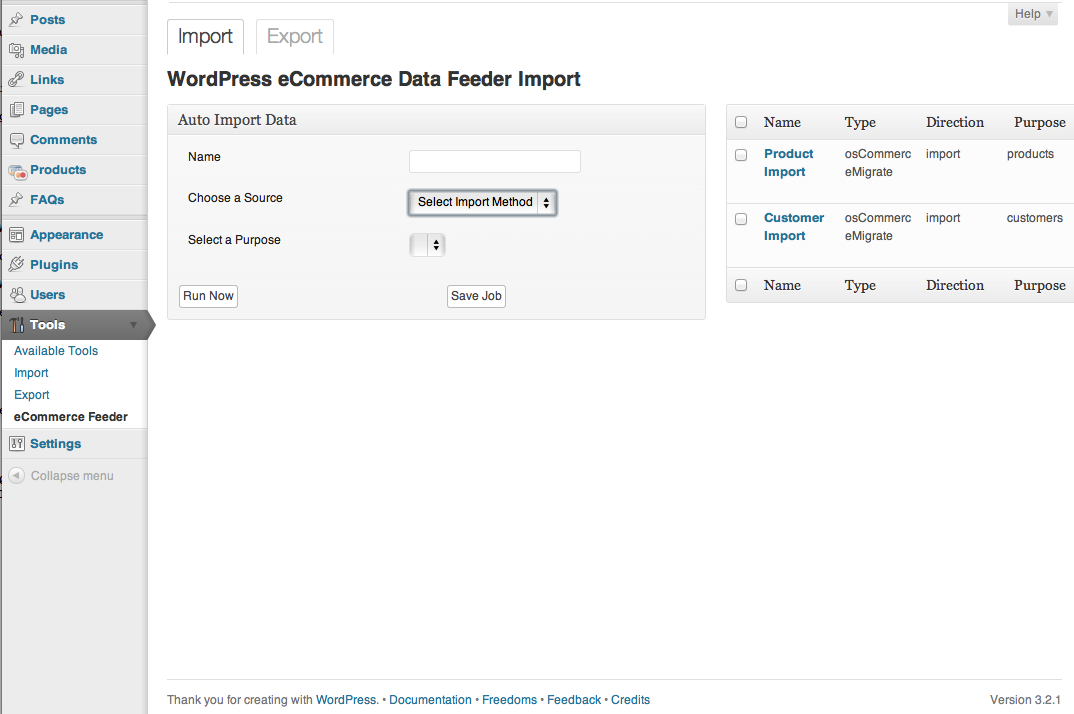
Task: Check the Product Import row checkbox
Action: (741, 155)
